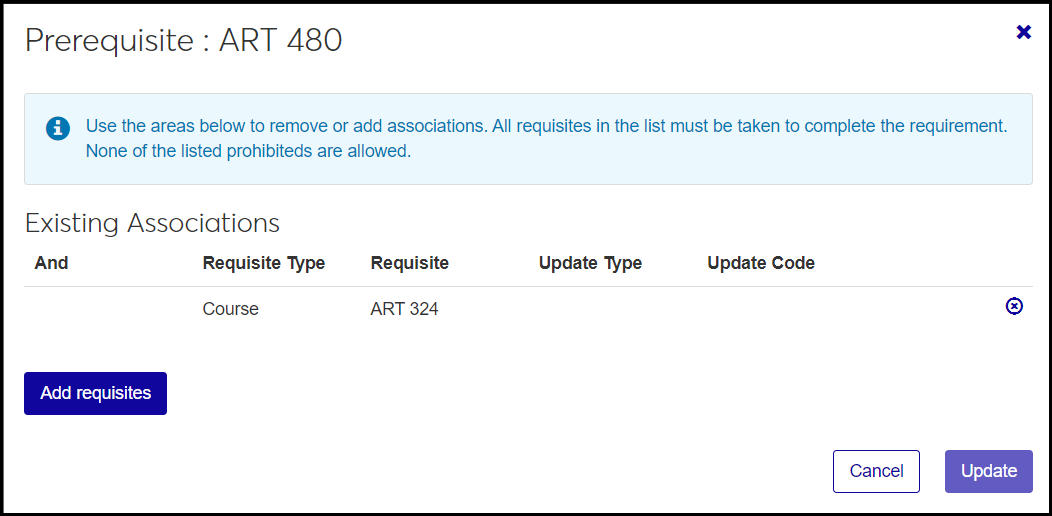This screenshot has width=1052, height=516.
Task: Remove the ART 324 requisite association
Action: tap(1014, 307)
